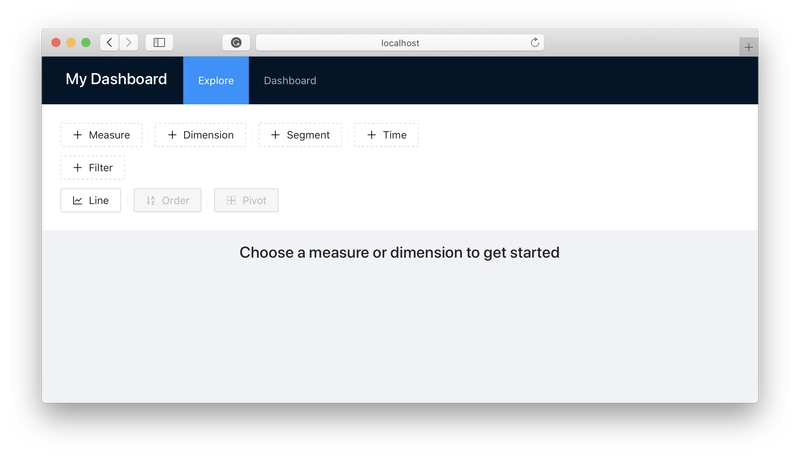Click the line chart icon
This screenshot has width=800, height=458.
[x=77, y=200]
